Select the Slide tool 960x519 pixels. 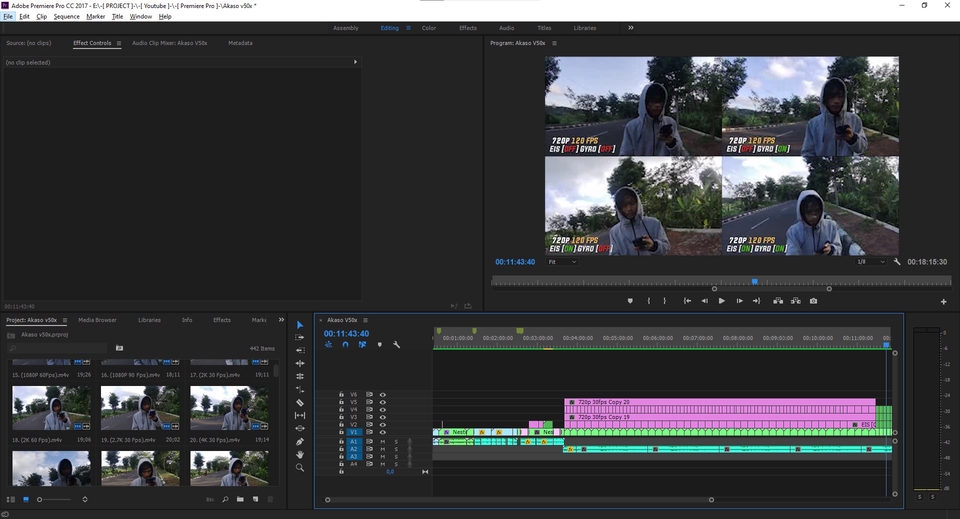[300, 428]
